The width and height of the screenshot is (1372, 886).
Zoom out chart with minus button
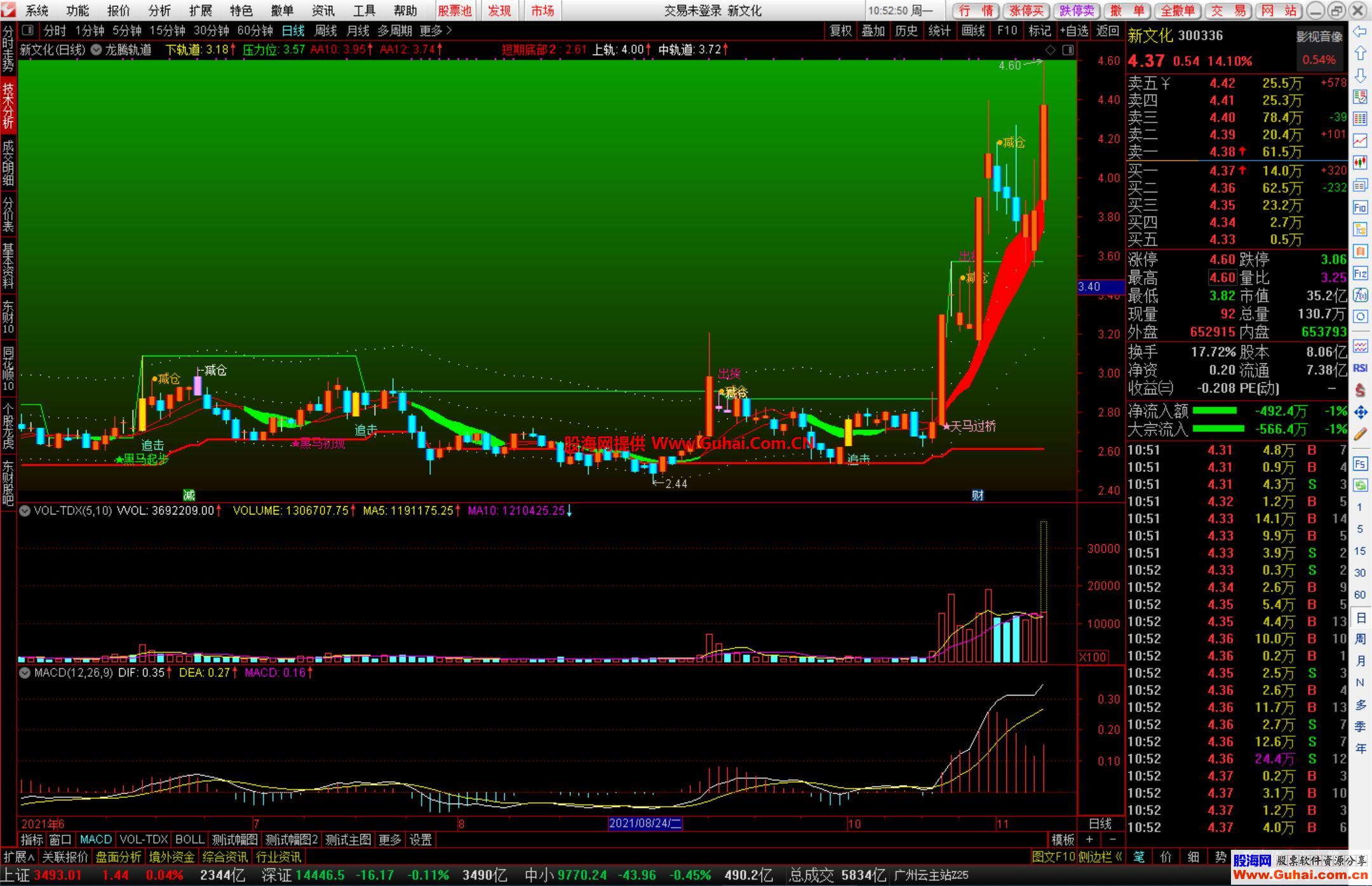(1112, 840)
